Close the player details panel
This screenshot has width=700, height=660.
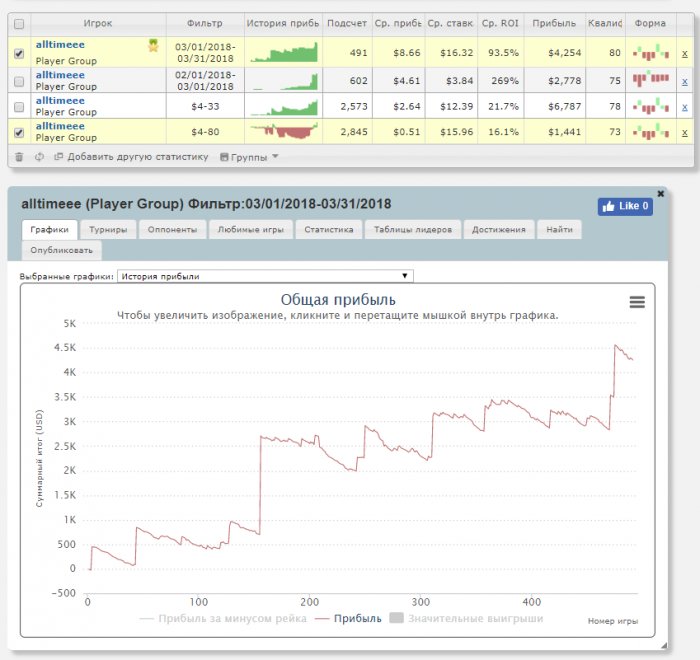(660, 193)
